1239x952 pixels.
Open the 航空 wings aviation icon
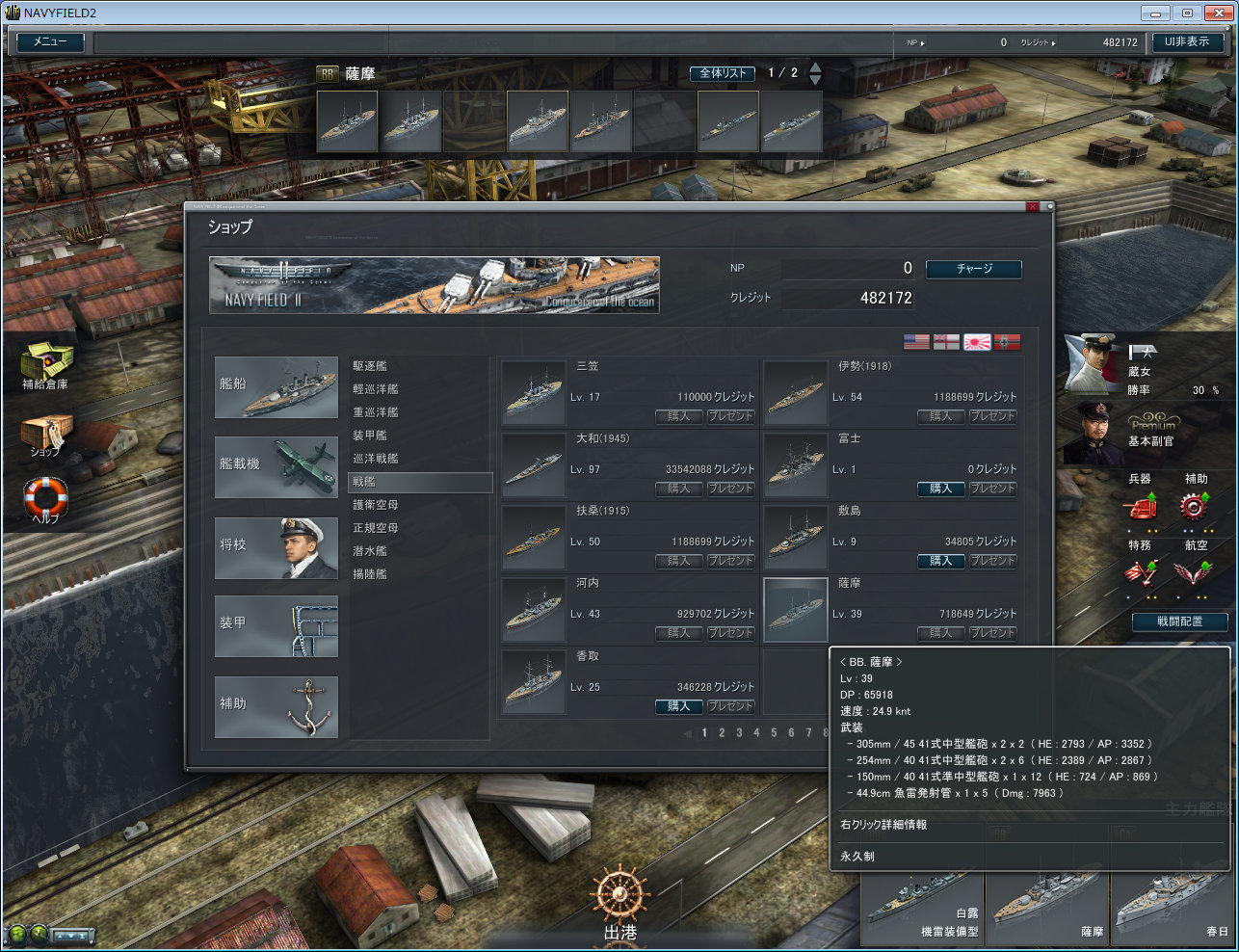click(1195, 573)
